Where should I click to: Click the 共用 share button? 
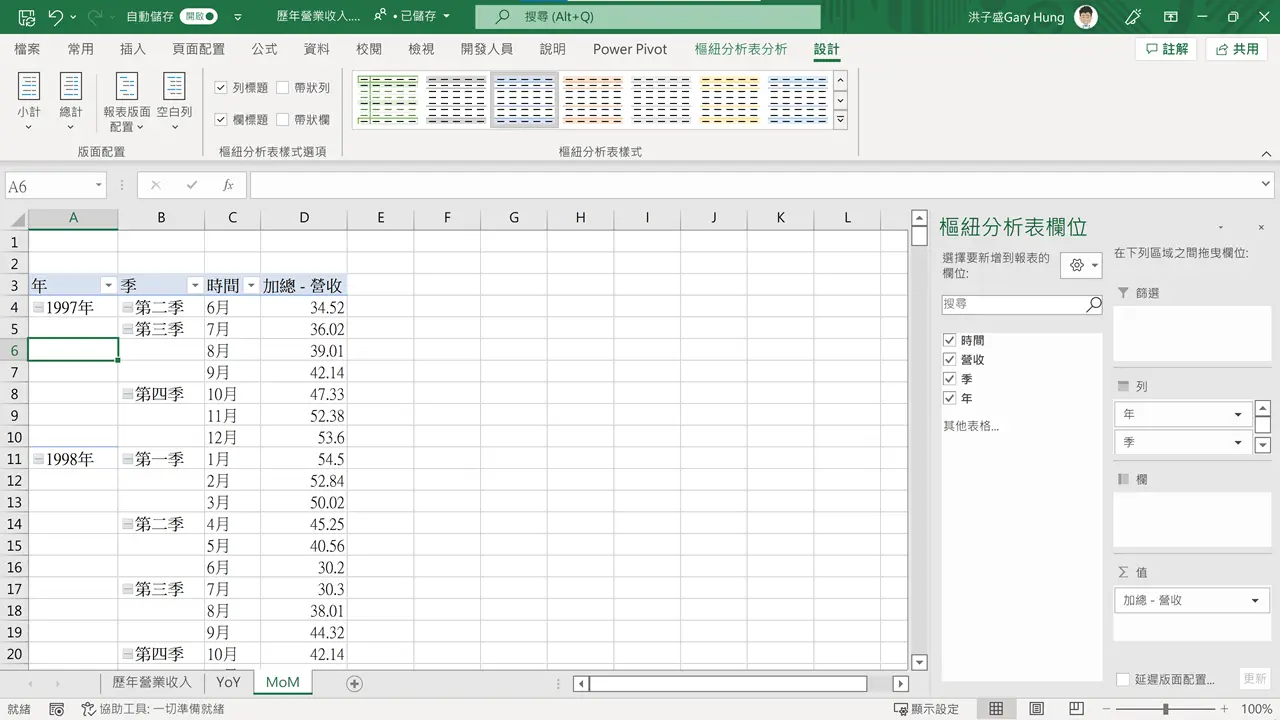pos(1237,49)
